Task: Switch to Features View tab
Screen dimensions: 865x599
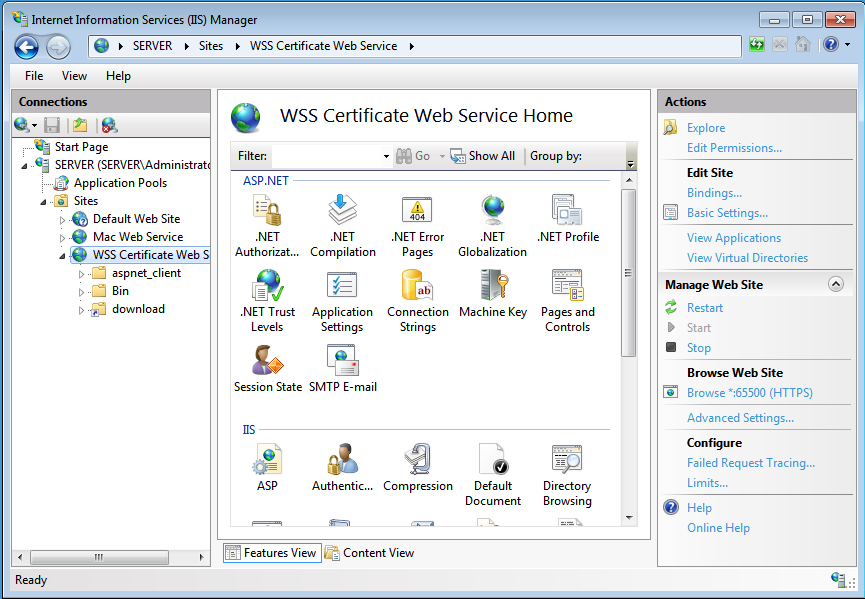Action: pyautogui.click(x=273, y=553)
